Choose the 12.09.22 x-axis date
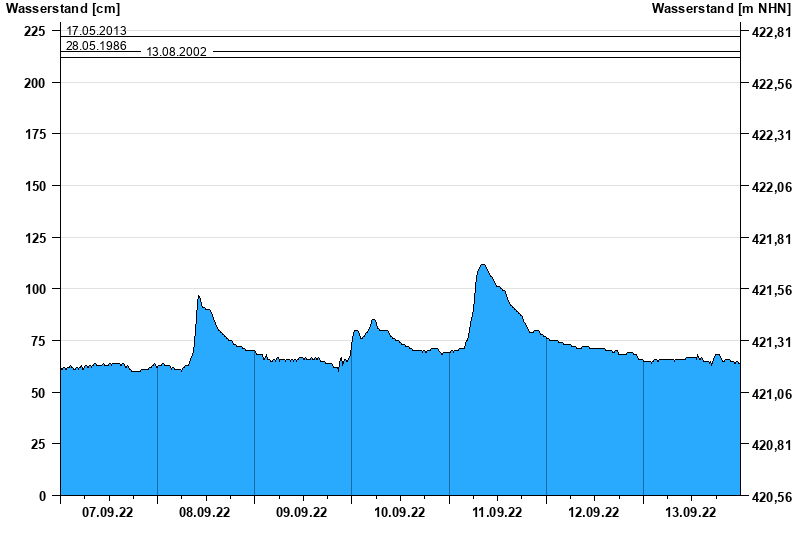800x550 pixels. (x=594, y=513)
